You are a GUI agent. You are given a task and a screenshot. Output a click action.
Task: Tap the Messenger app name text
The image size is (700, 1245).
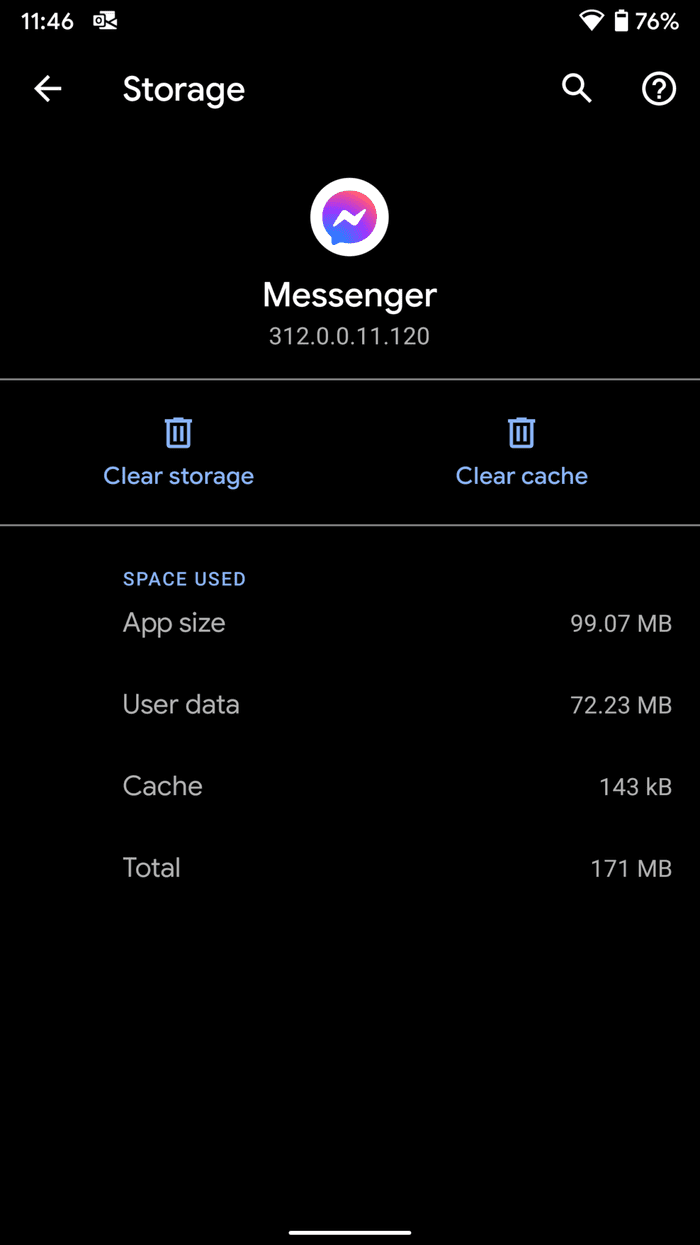(x=350, y=295)
